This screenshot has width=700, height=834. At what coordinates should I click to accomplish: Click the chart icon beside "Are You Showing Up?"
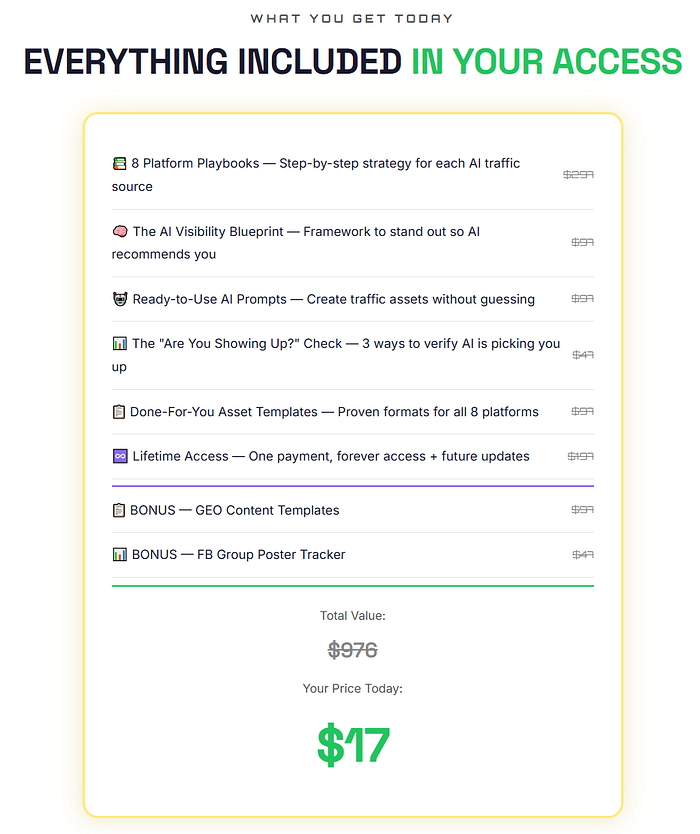120,343
